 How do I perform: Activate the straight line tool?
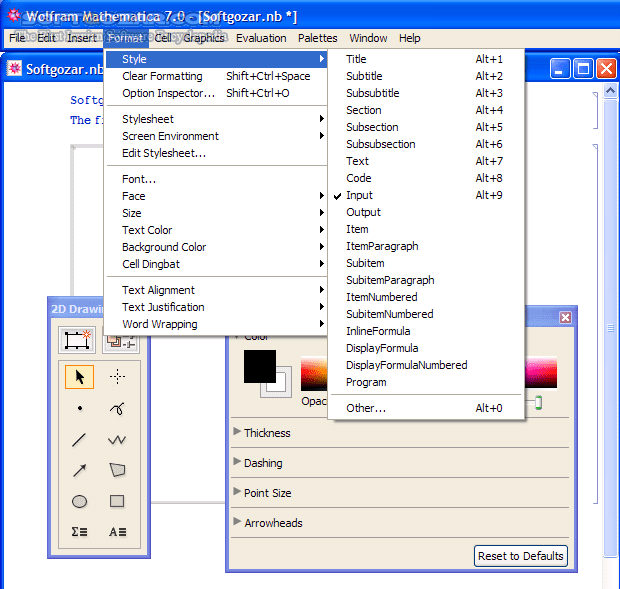pos(79,439)
